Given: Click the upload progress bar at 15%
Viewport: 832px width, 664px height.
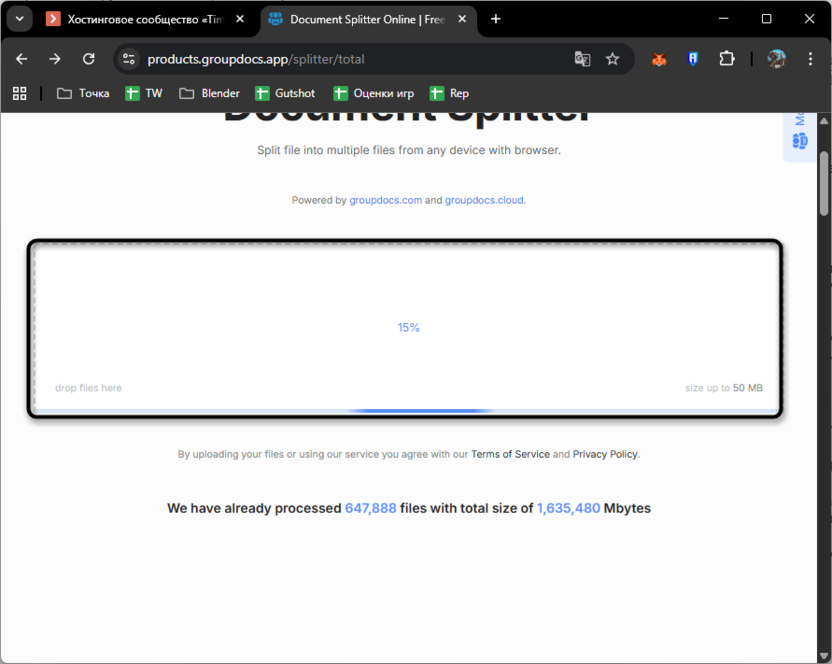Looking at the screenshot, I should coord(420,410).
